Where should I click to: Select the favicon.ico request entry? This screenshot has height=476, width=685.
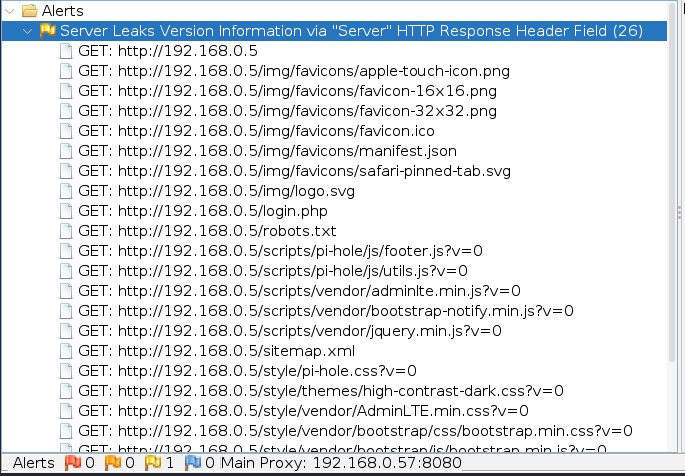[x=256, y=131]
